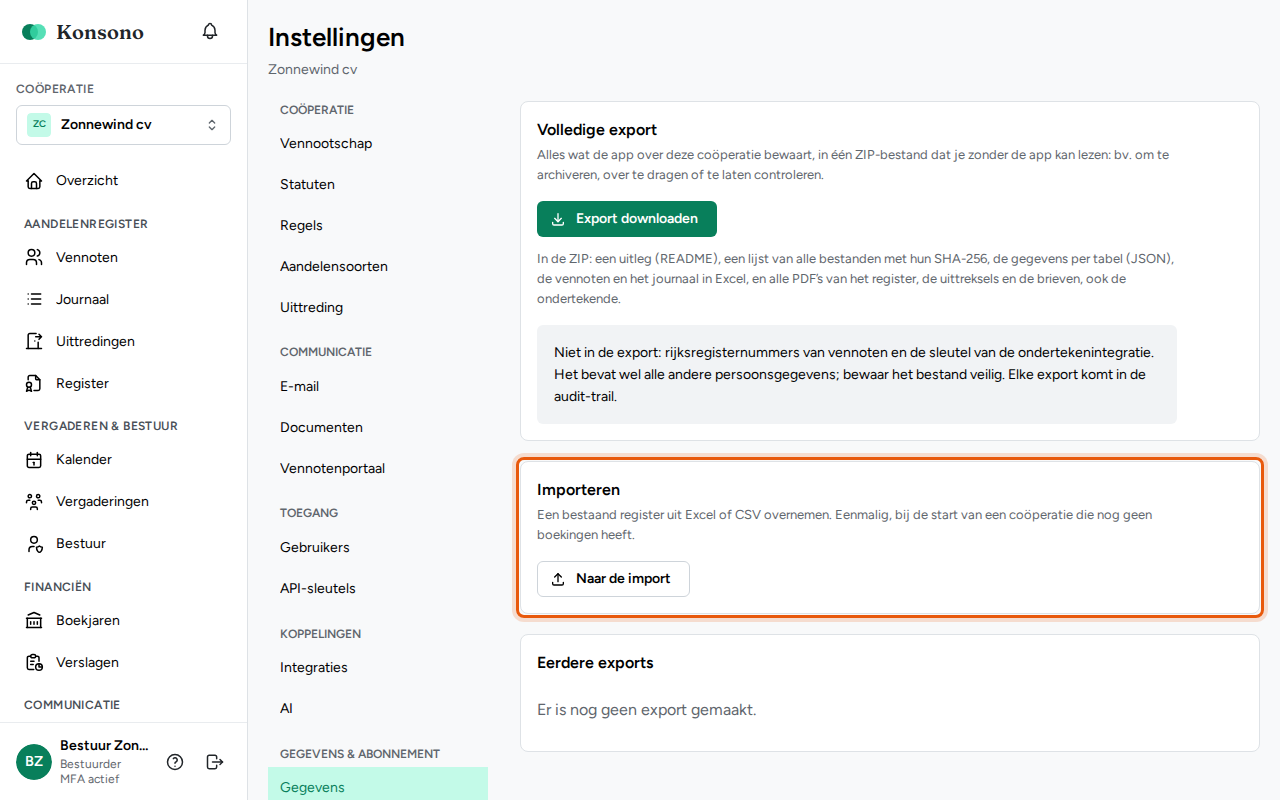Viewport: 1280px width, 800px height.
Task: Click the Boekjaren bank icon
Action: 35,621
